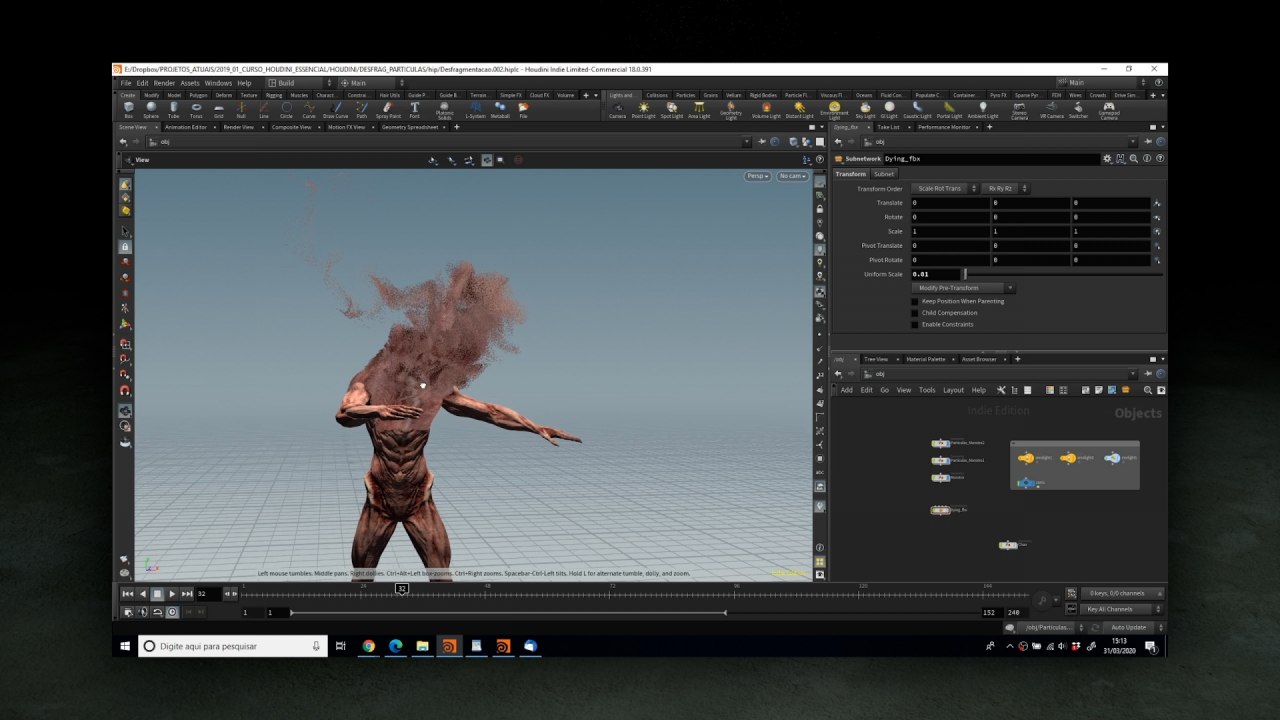This screenshot has width=1280, height=720.
Task: Check the Child Compensation box
Action: (x=914, y=313)
